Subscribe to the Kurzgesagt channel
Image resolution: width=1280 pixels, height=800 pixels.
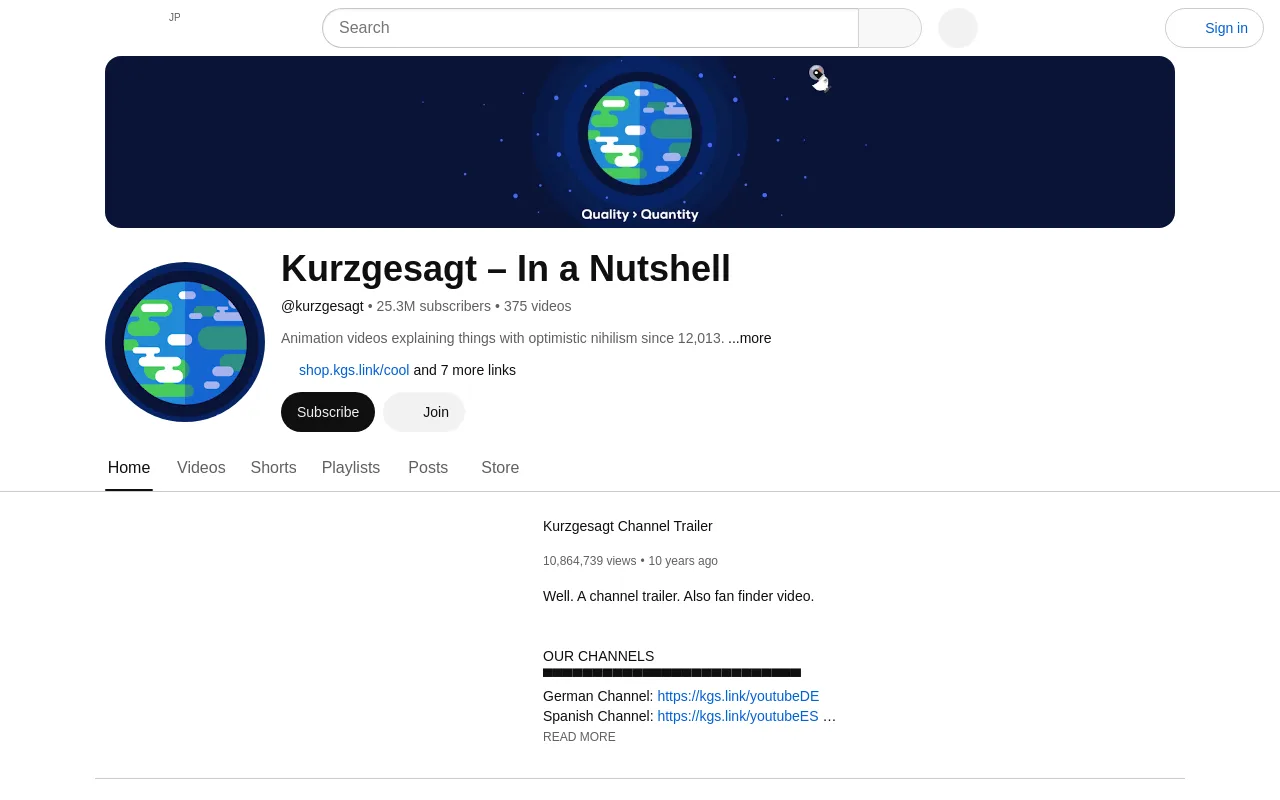[x=328, y=412]
